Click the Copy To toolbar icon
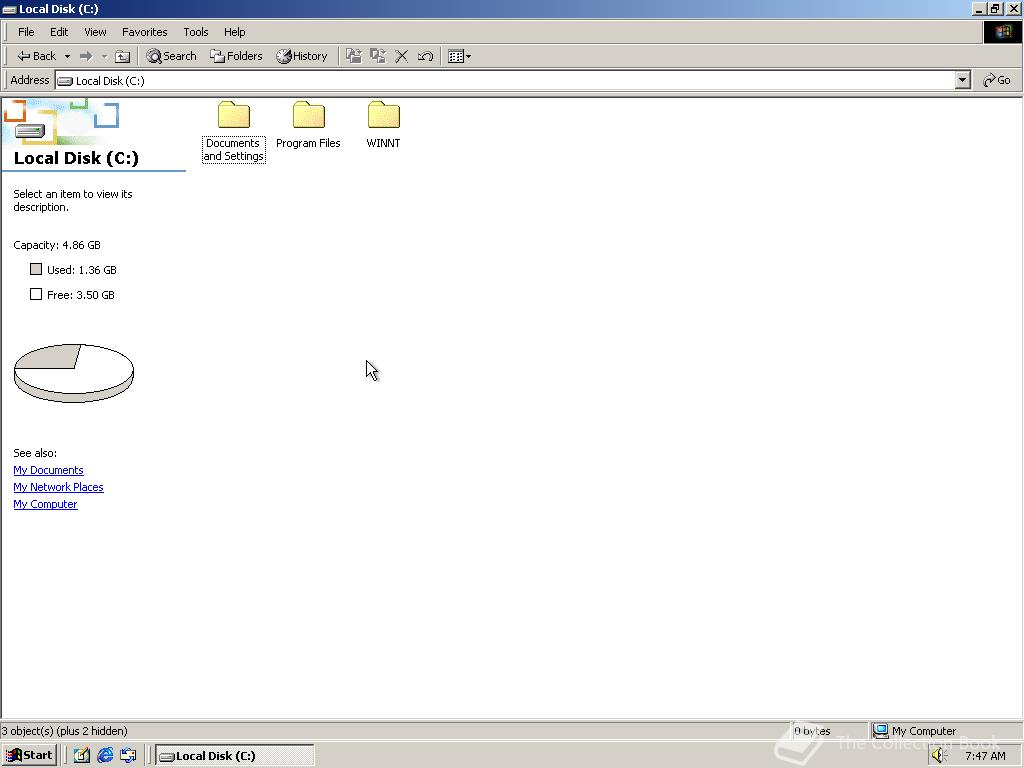Image resolution: width=1024 pixels, height=768 pixels. (377, 56)
